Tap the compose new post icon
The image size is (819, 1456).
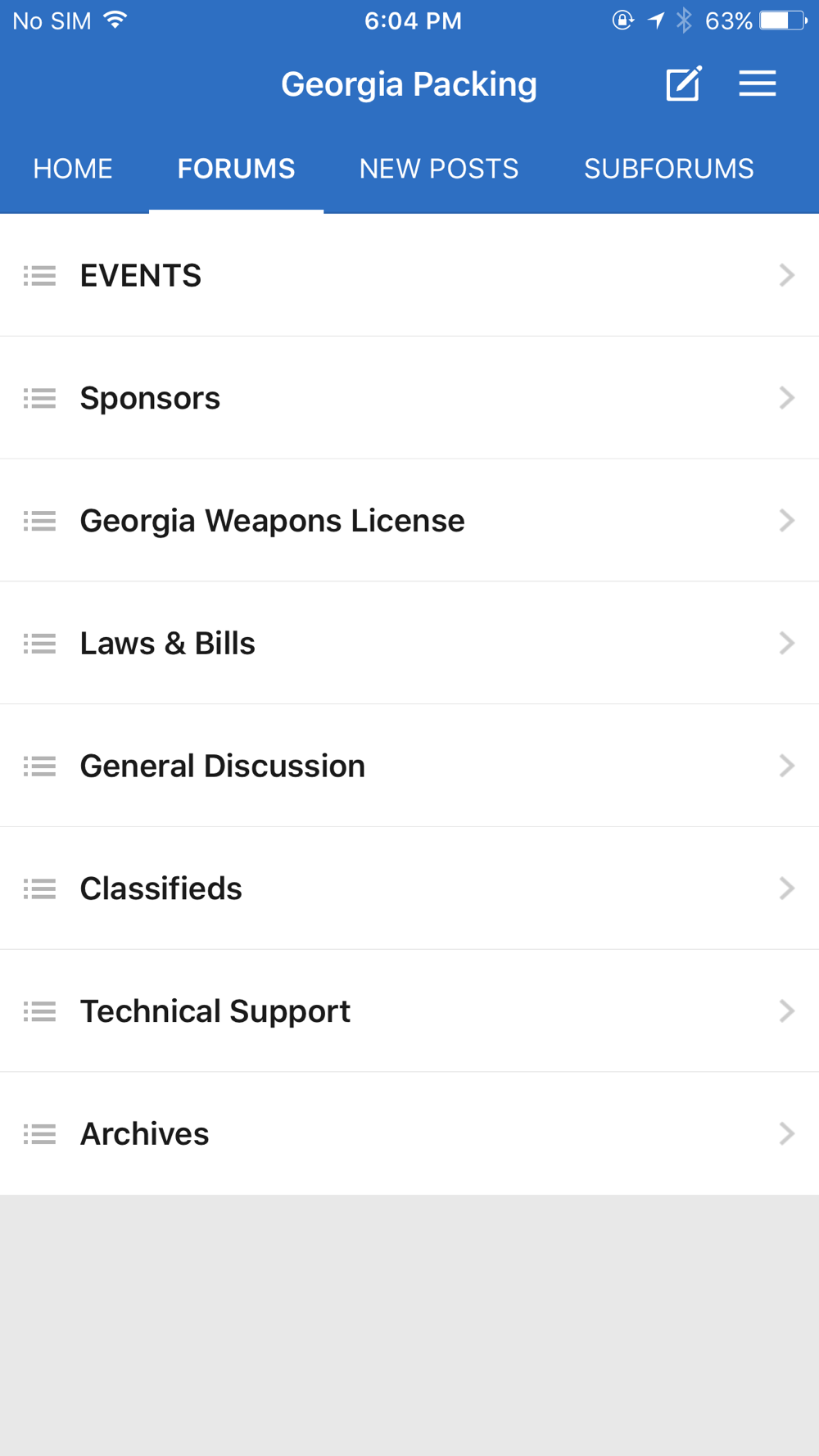684,84
